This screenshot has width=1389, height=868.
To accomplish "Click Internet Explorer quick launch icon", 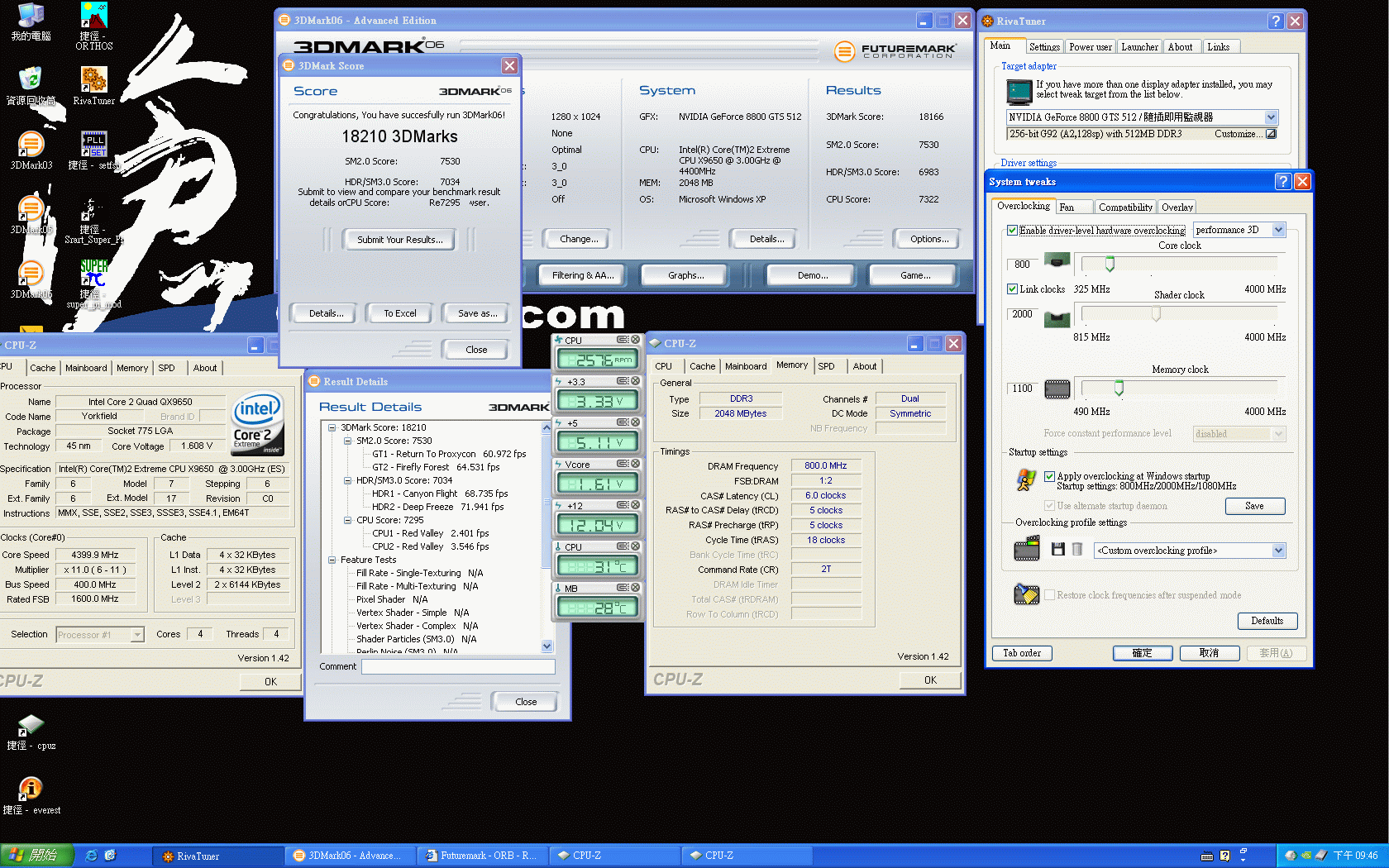I will 91,856.
